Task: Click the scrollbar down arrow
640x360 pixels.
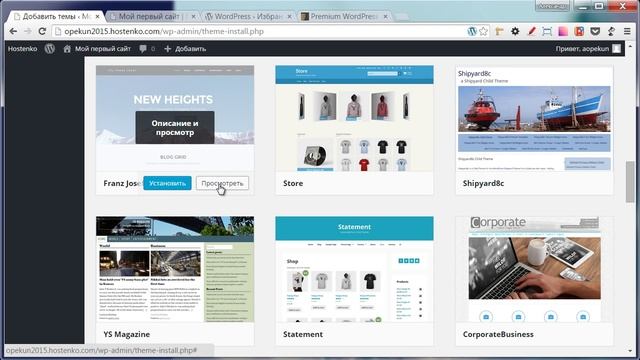Action: [631, 351]
